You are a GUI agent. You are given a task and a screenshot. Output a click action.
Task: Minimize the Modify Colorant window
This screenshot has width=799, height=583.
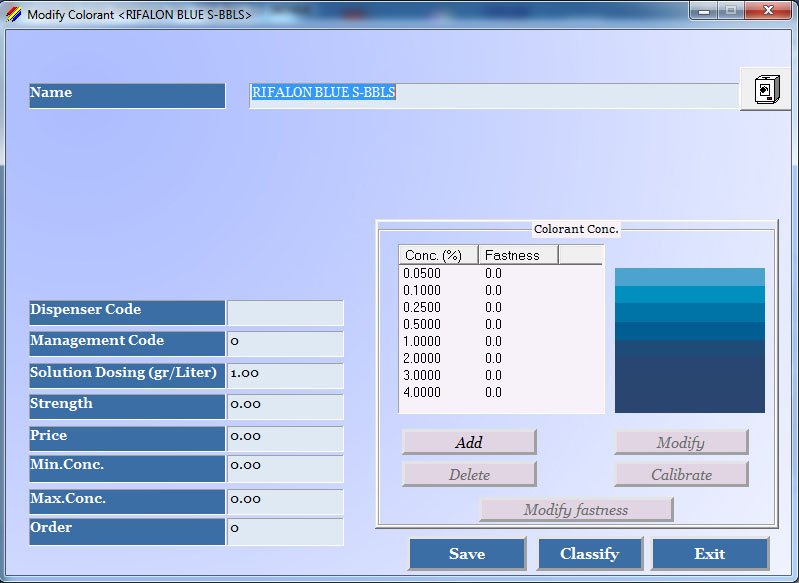pyautogui.click(x=704, y=10)
